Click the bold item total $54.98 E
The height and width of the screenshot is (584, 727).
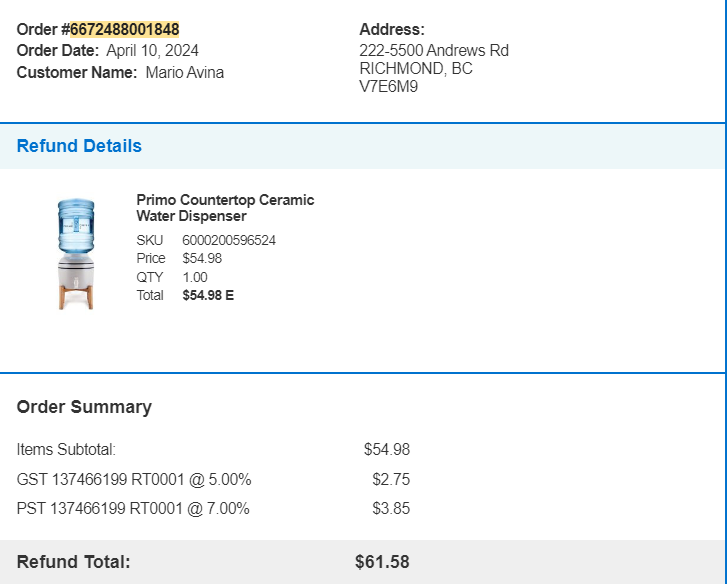(208, 295)
